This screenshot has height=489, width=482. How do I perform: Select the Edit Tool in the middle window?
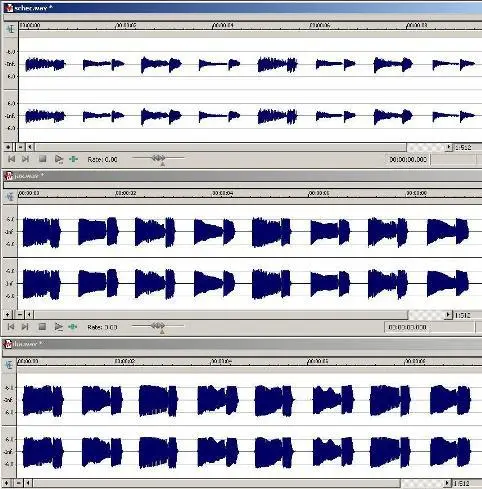point(10,197)
